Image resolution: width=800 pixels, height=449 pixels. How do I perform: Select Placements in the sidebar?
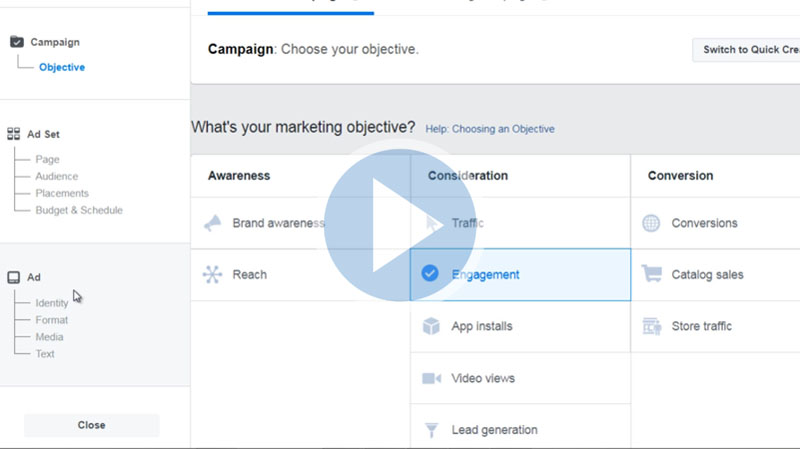pyautogui.click(x=62, y=194)
